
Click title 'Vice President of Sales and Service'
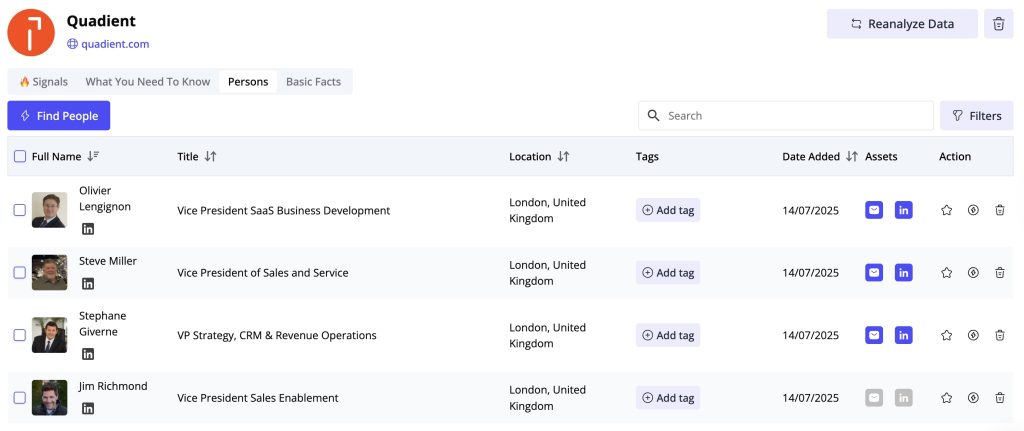click(263, 272)
